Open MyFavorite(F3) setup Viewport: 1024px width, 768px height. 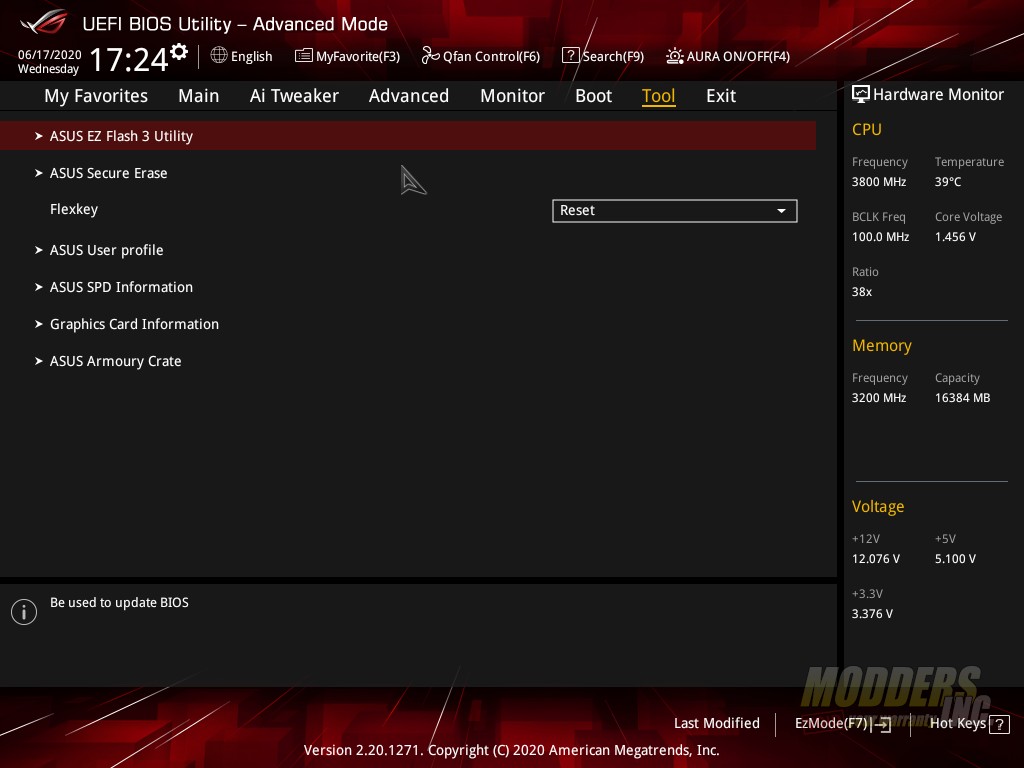[358, 57]
